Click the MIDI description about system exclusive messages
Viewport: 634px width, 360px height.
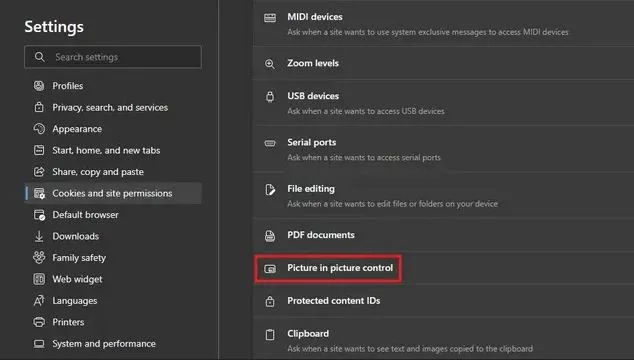coord(428,32)
